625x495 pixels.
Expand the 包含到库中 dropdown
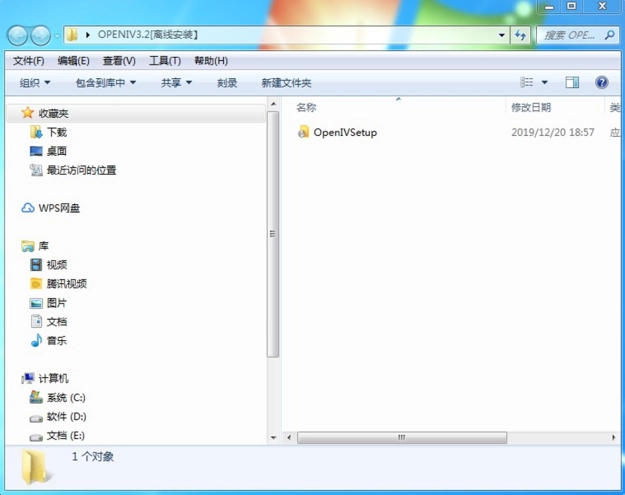click(x=106, y=83)
